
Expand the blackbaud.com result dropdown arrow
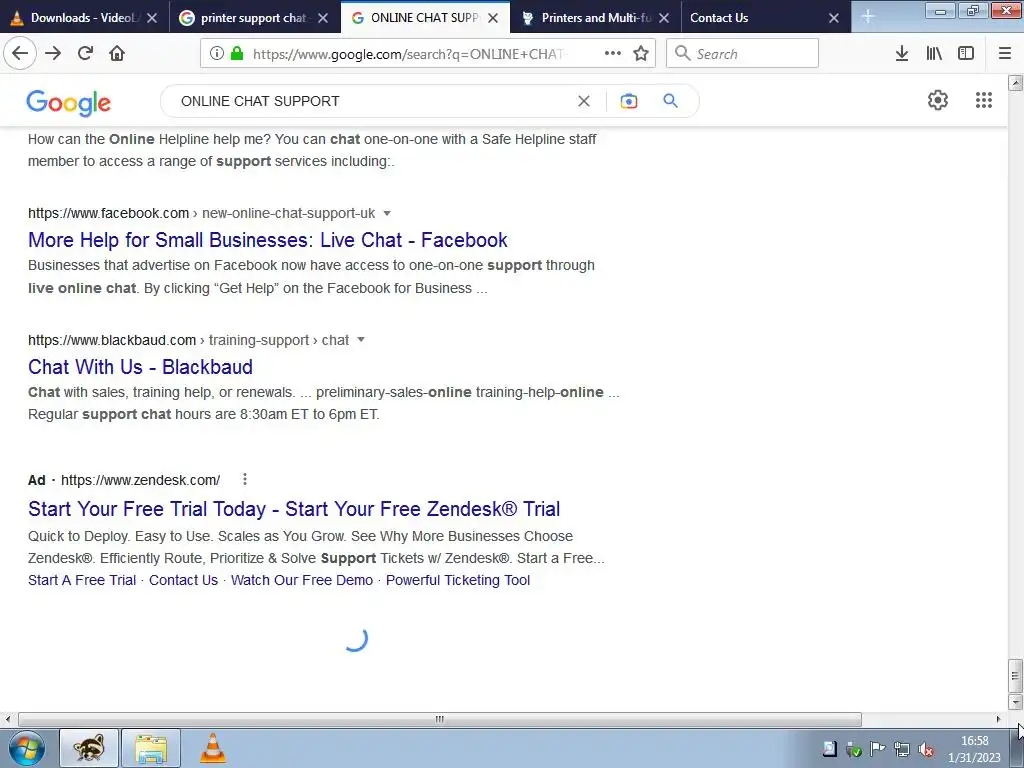pyautogui.click(x=360, y=340)
